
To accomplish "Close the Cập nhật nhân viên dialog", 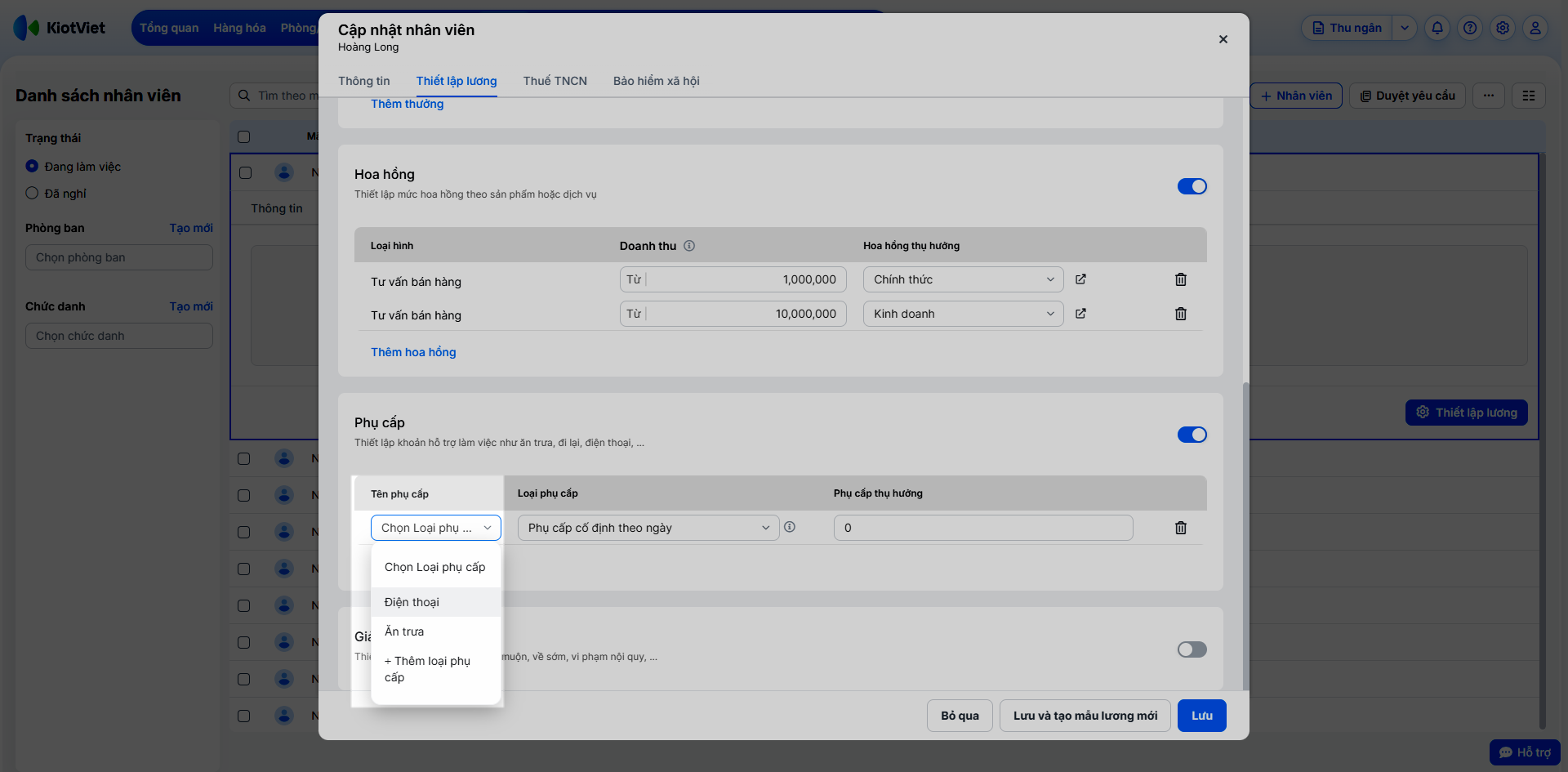I will tap(1223, 39).
